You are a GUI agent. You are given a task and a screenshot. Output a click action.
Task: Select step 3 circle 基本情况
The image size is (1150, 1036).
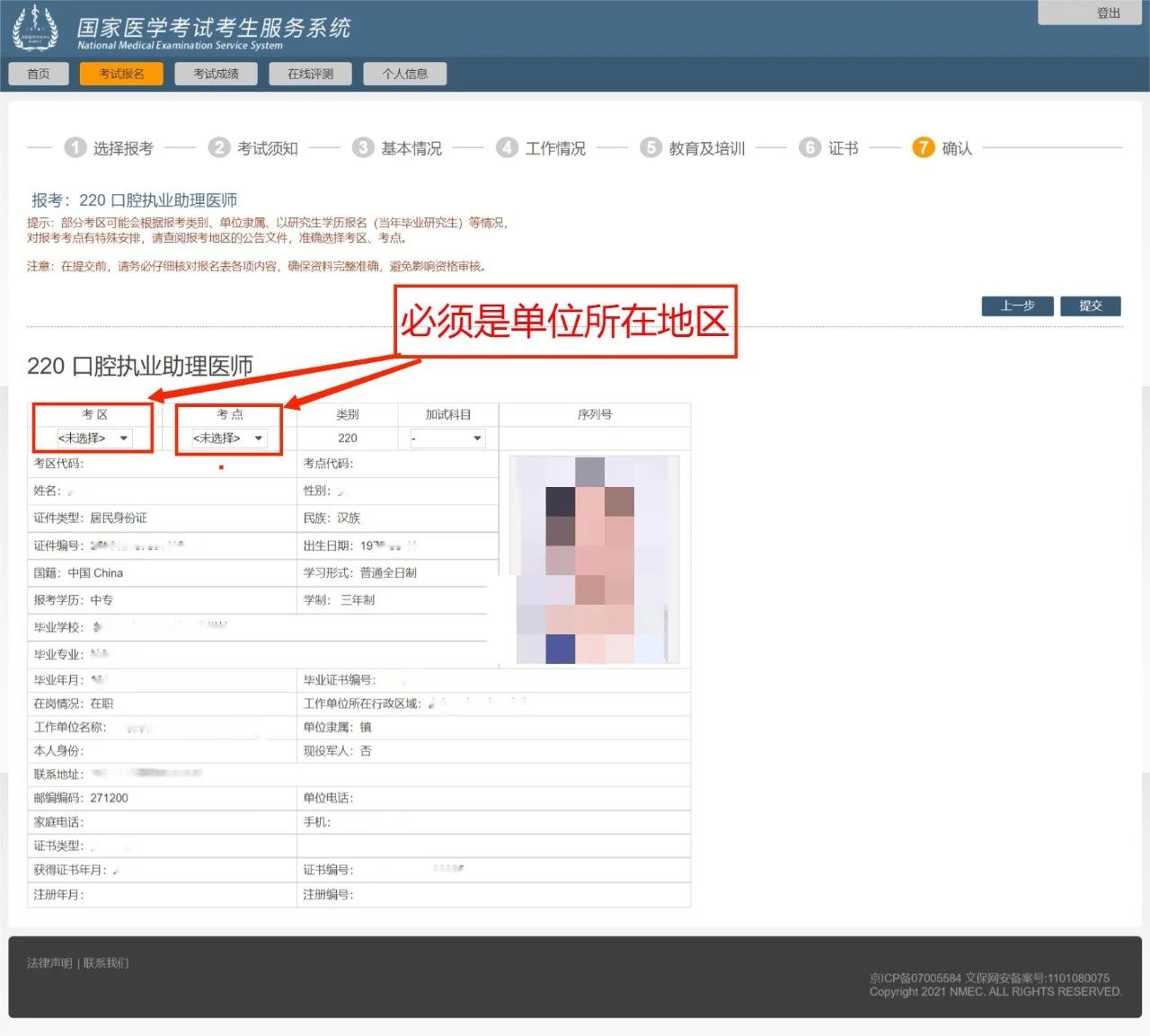pyautogui.click(x=363, y=147)
